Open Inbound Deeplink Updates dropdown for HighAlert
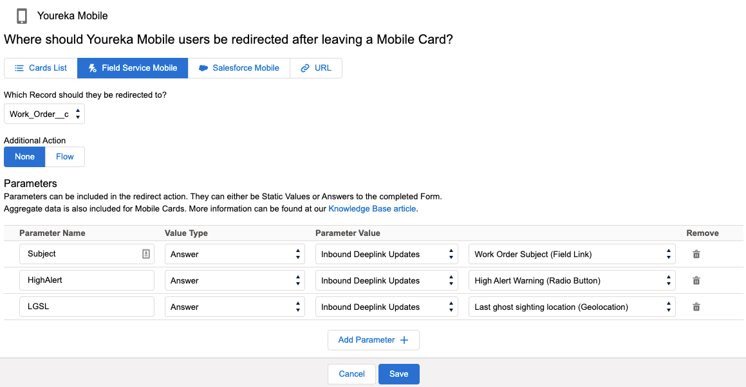The width and height of the screenshot is (746, 387). coord(386,280)
